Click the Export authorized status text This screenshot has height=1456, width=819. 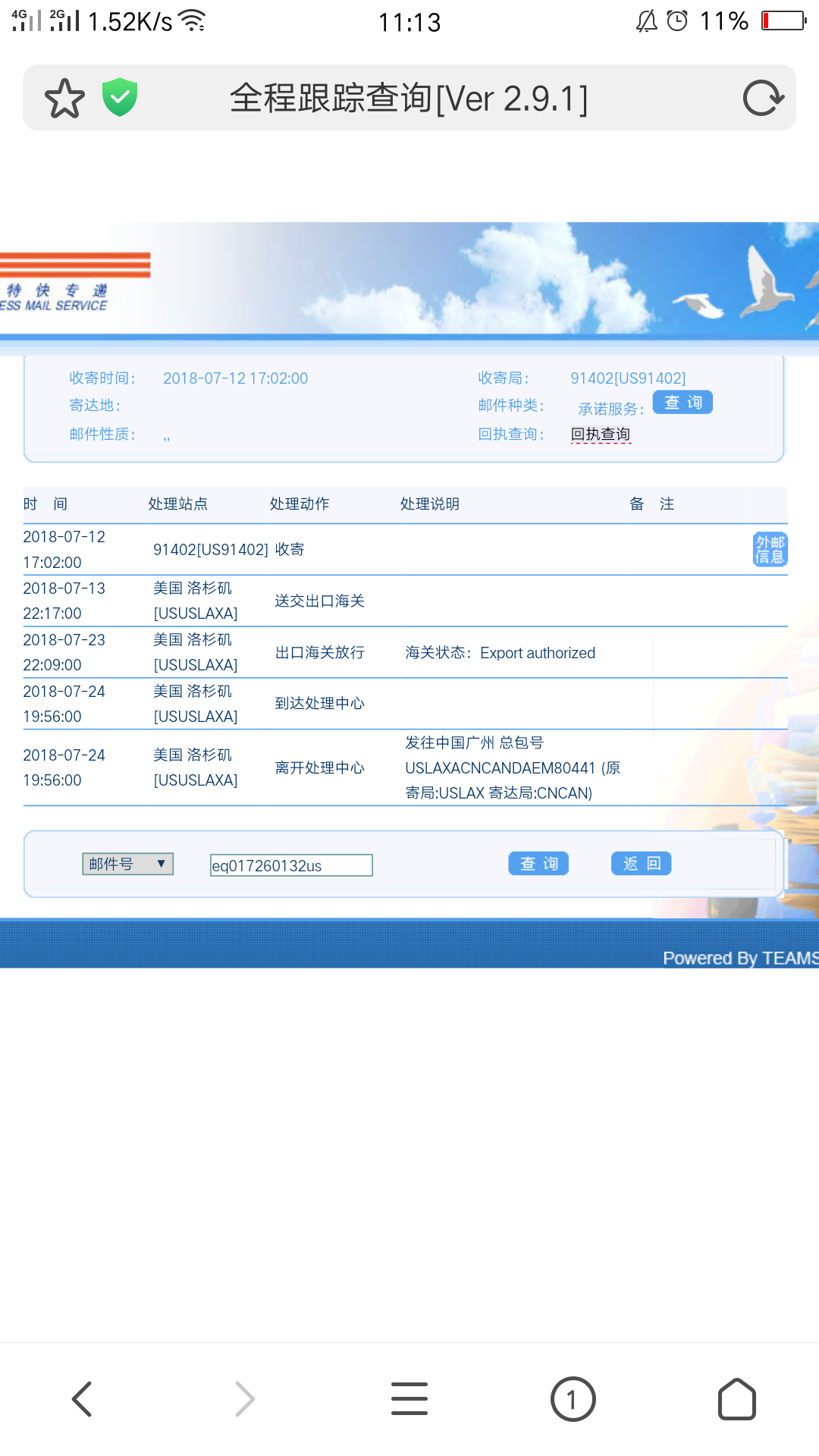tap(538, 653)
